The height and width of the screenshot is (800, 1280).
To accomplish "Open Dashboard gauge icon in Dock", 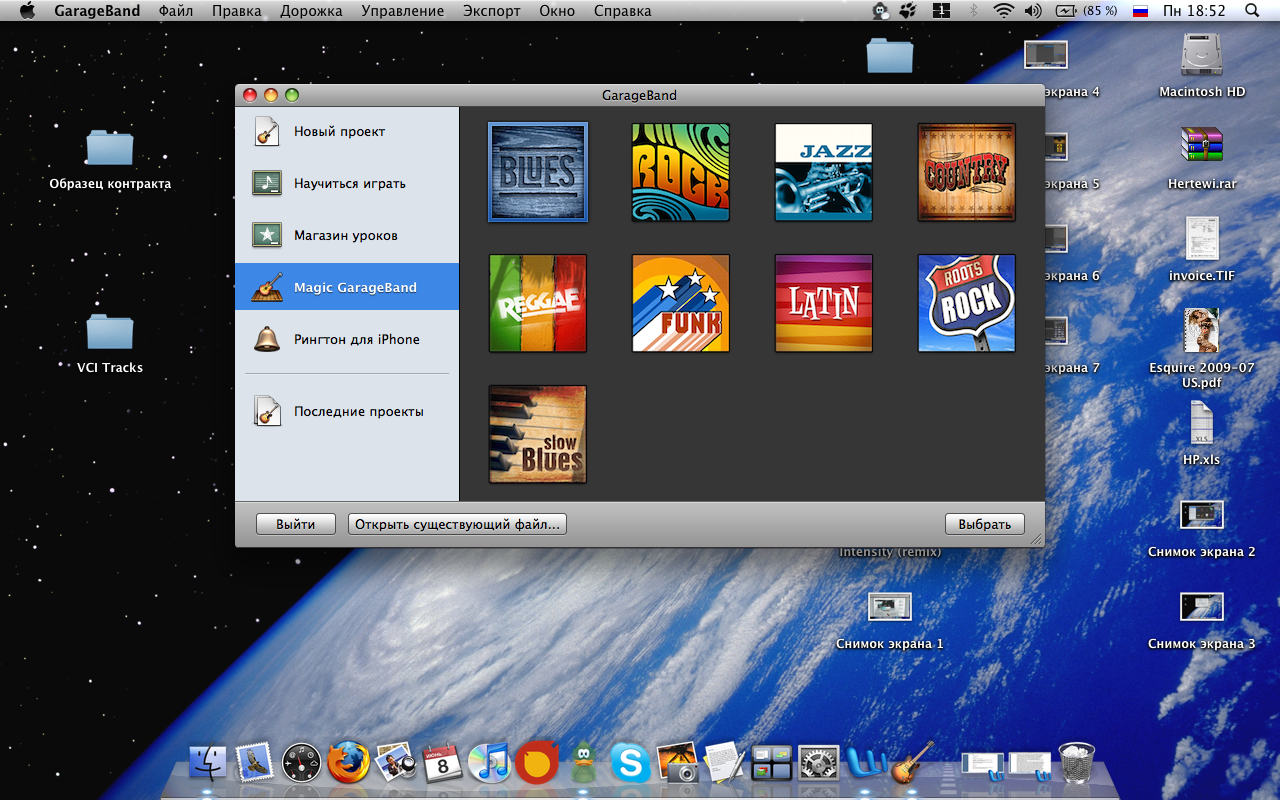I will (301, 763).
